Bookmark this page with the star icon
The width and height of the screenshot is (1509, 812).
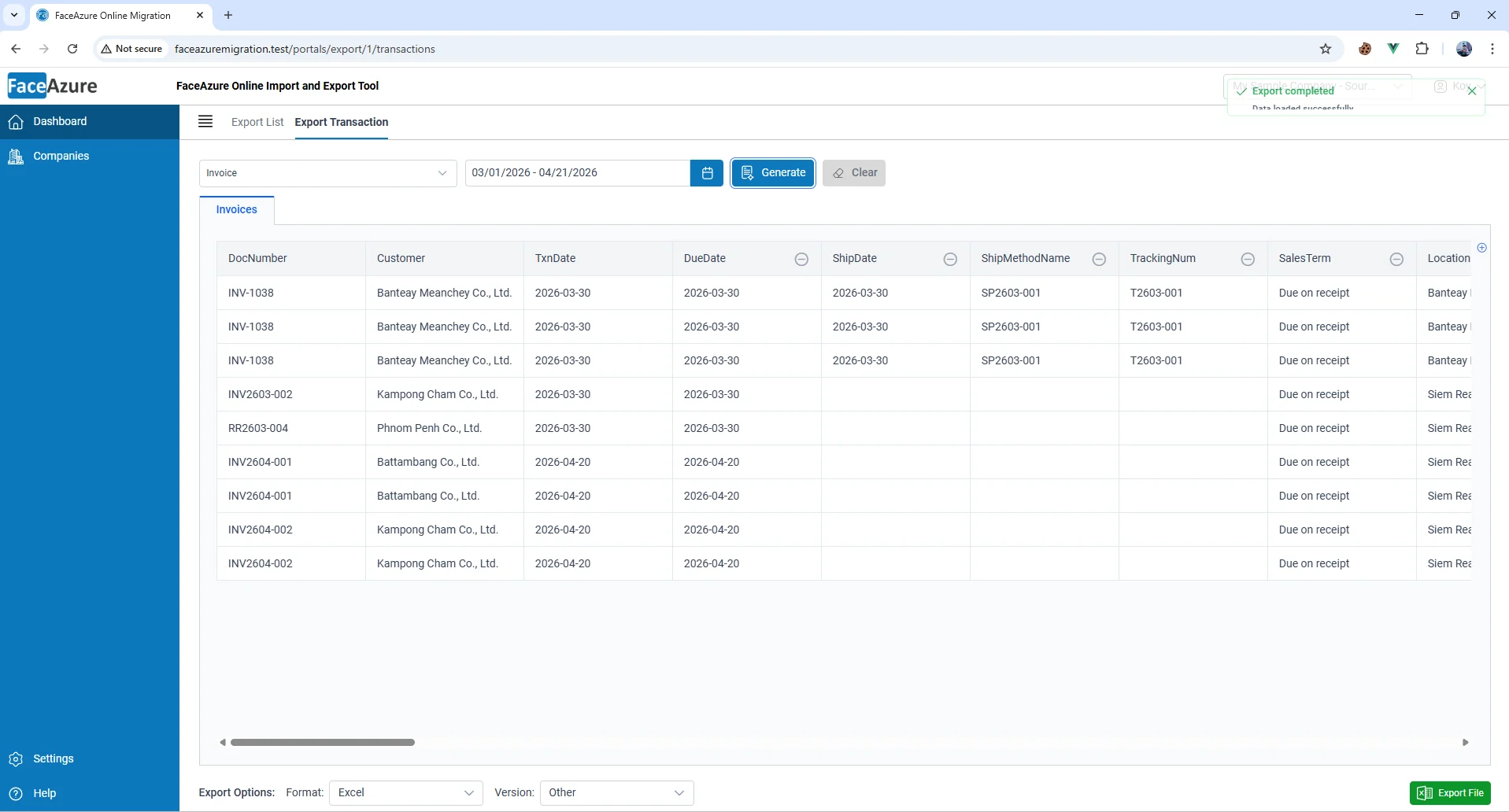1326,49
